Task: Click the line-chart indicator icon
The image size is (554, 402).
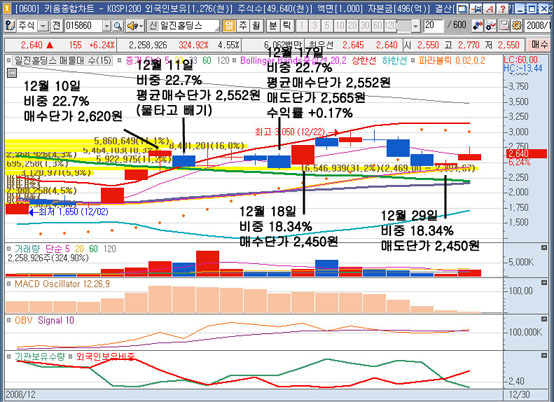Action: point(490,25)
